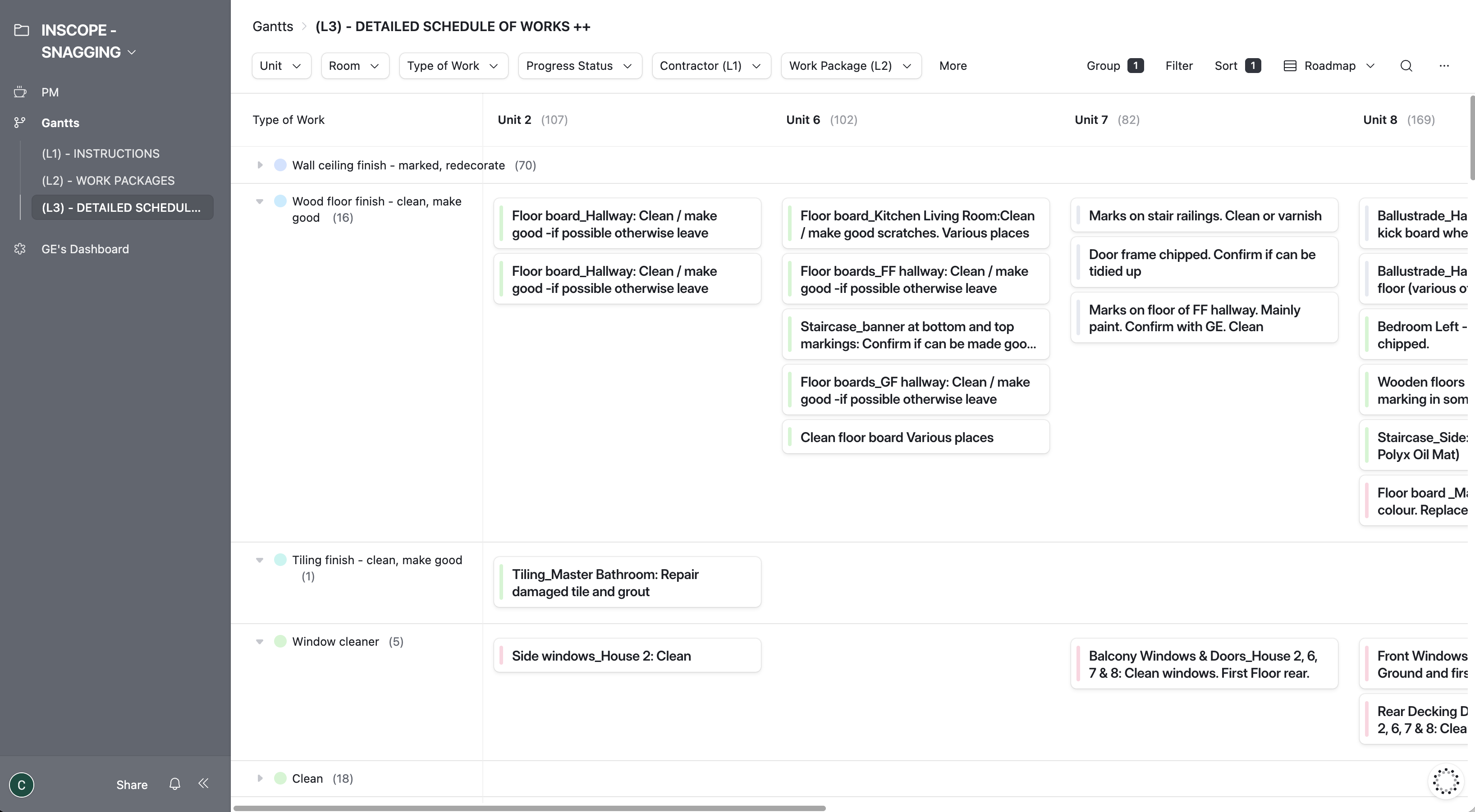Image resolution: width=1475 pixels, height=812 pixels.
Task: Open (L1) - INSTRUCTIONS page
Action: (x=101, y=153)
